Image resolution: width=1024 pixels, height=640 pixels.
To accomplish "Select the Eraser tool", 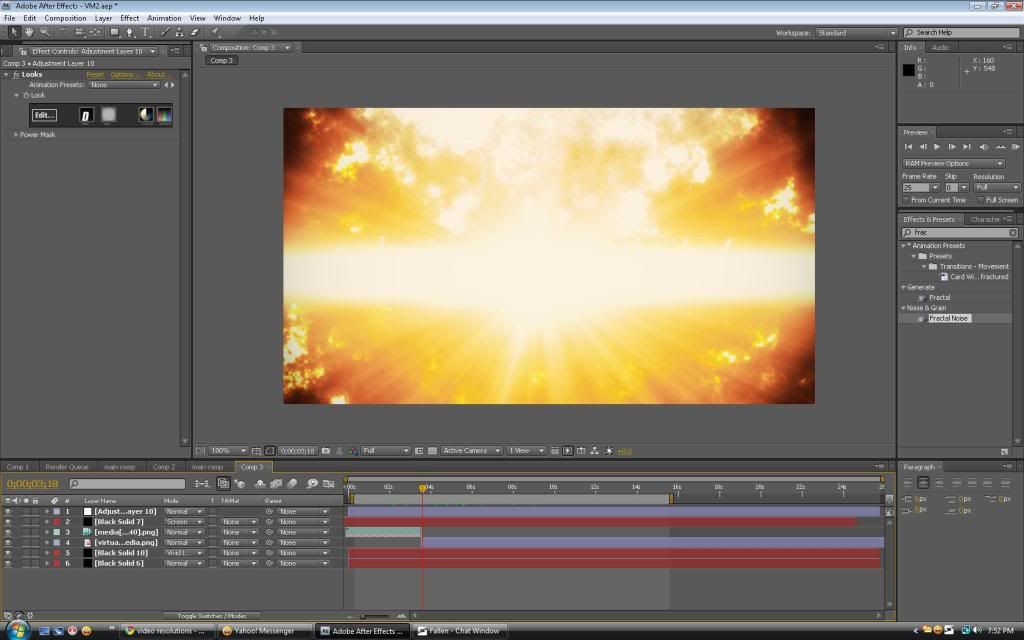I will pos(195,32).
